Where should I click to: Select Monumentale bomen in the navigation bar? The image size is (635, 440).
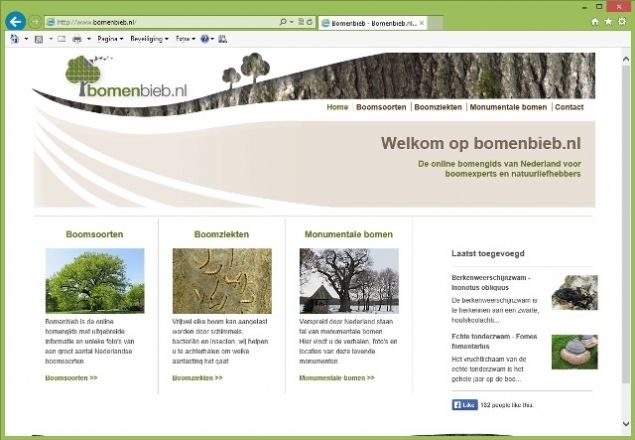[x=508, y=107]
